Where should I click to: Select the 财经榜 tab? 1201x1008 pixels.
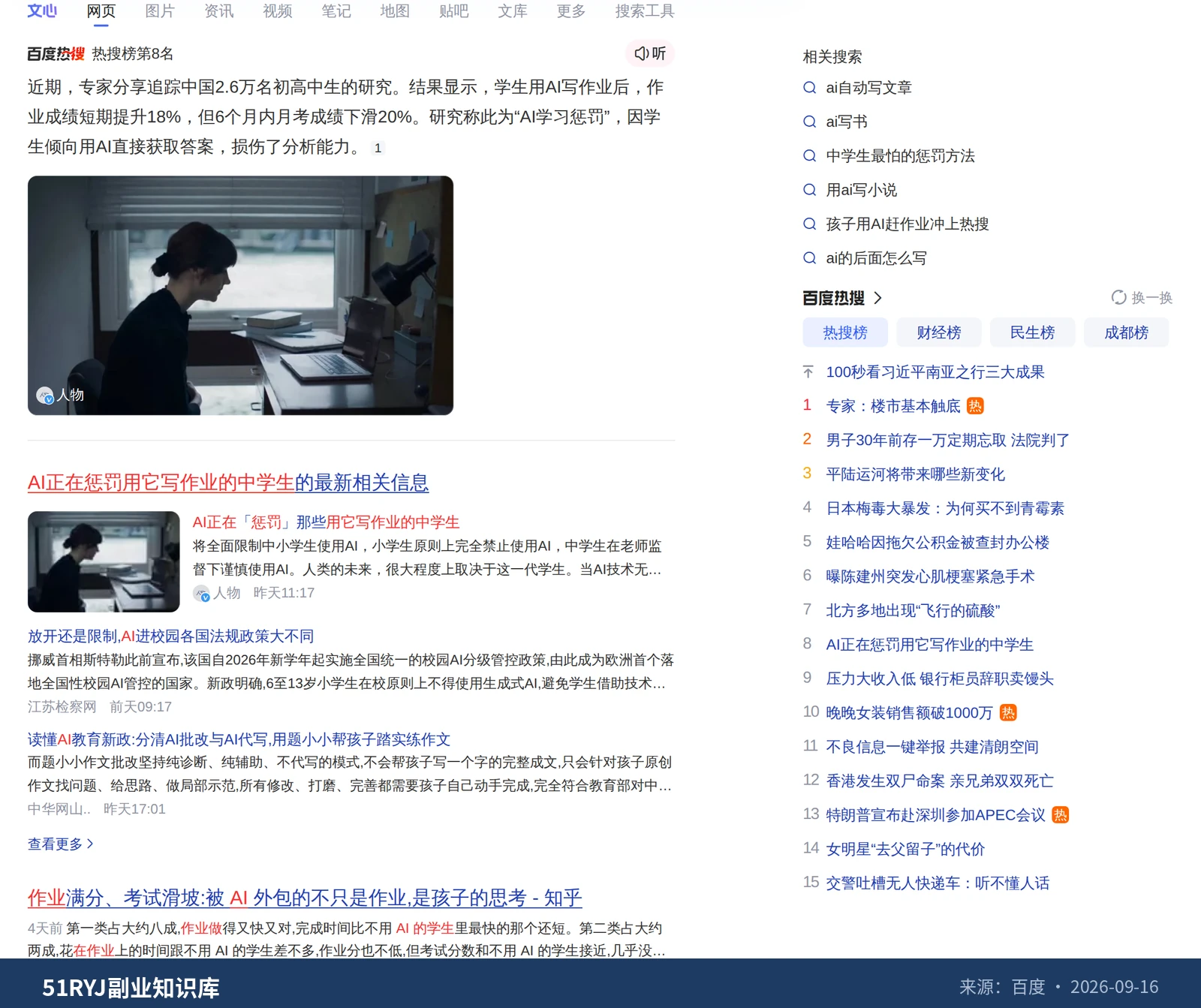938,332
